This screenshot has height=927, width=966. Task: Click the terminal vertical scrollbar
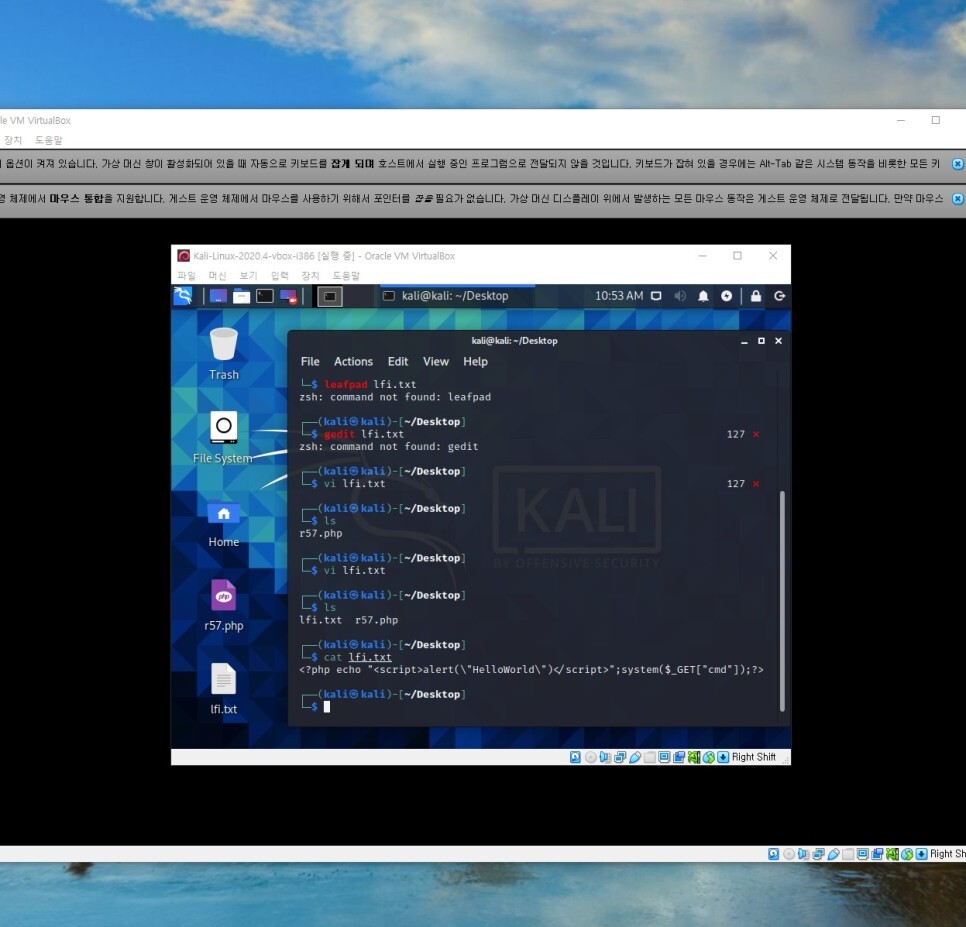tap(782, 601)
